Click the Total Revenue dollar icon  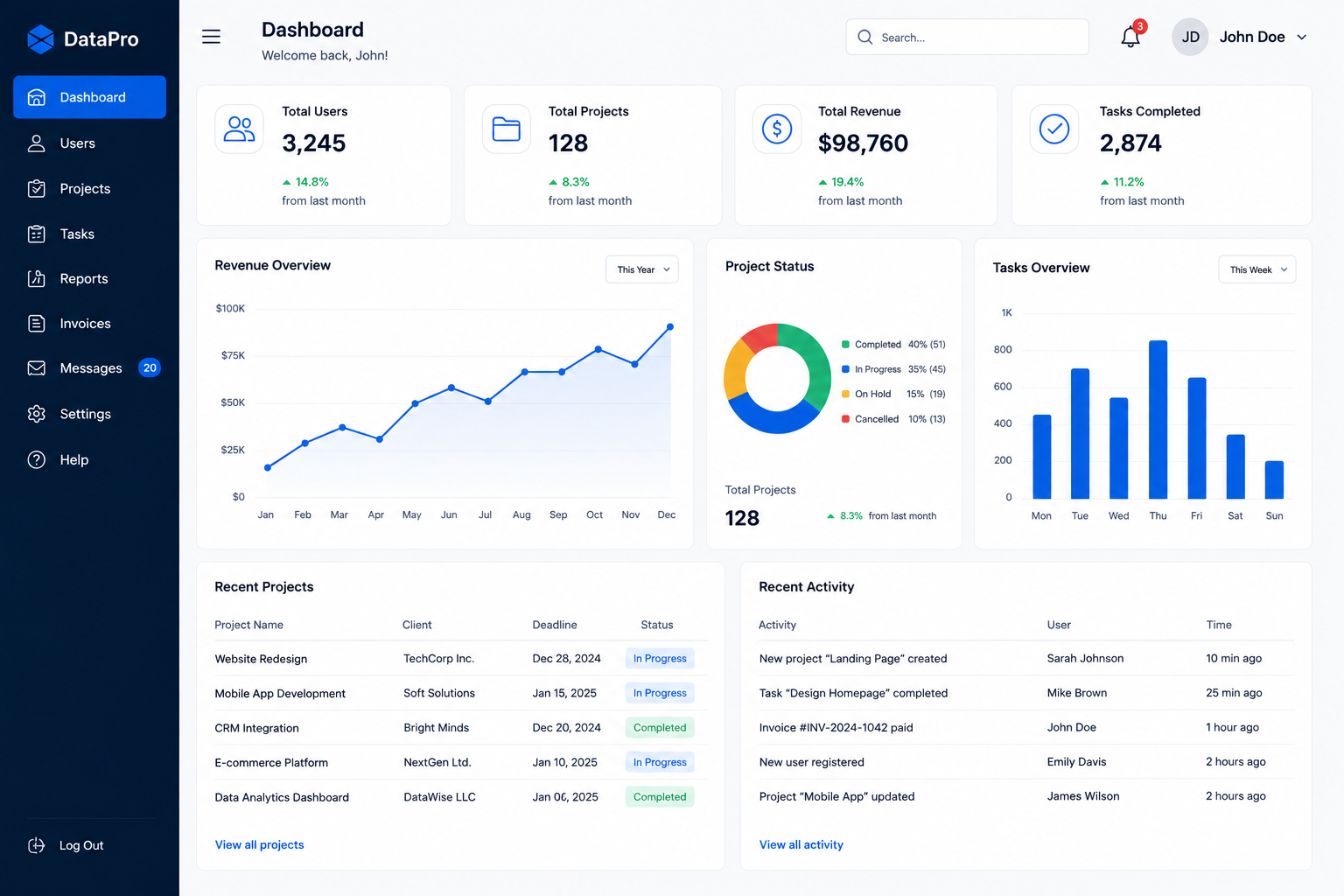point(777,129)
